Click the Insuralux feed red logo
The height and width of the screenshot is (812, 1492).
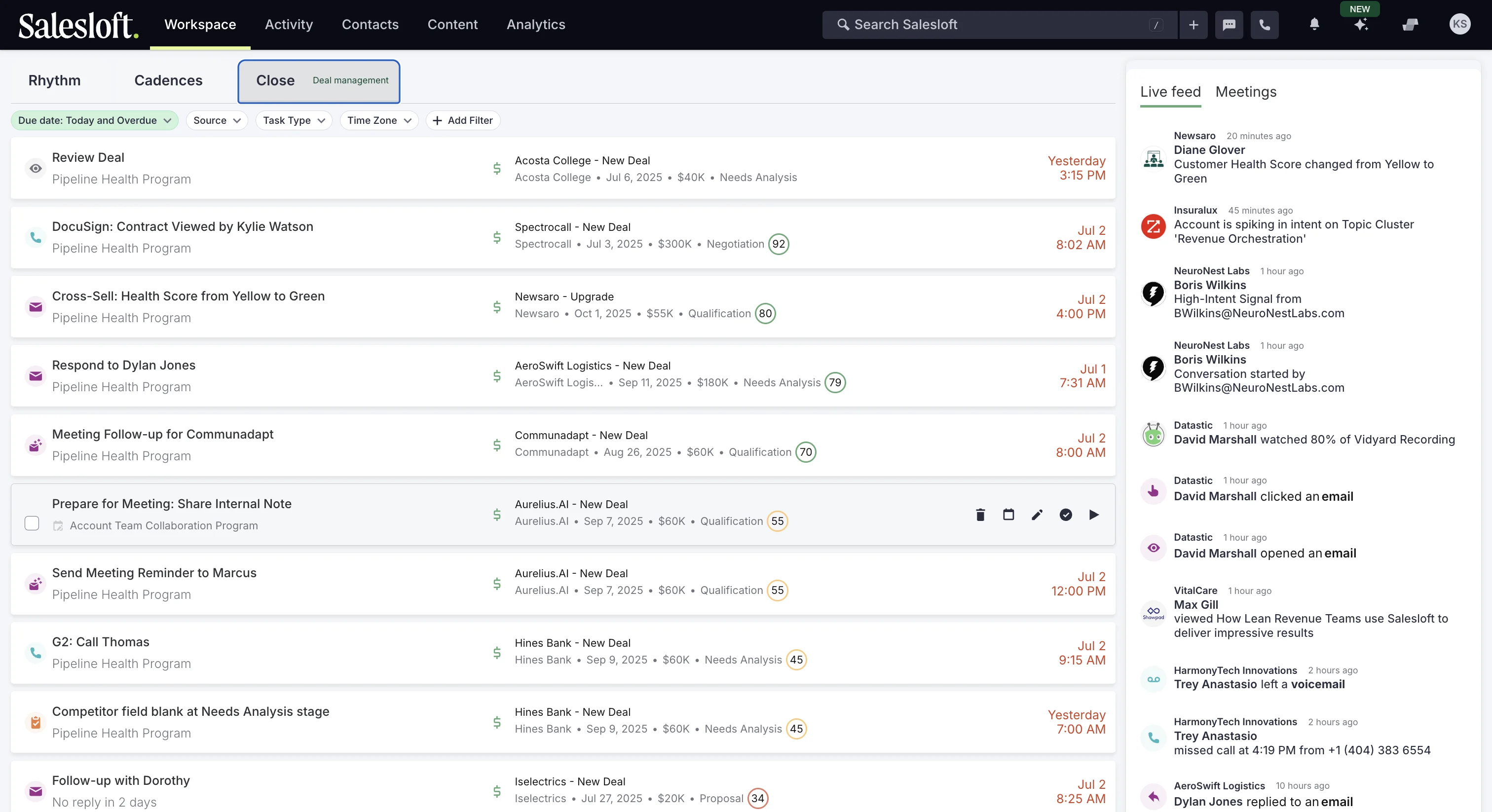tap(1153, 226)
